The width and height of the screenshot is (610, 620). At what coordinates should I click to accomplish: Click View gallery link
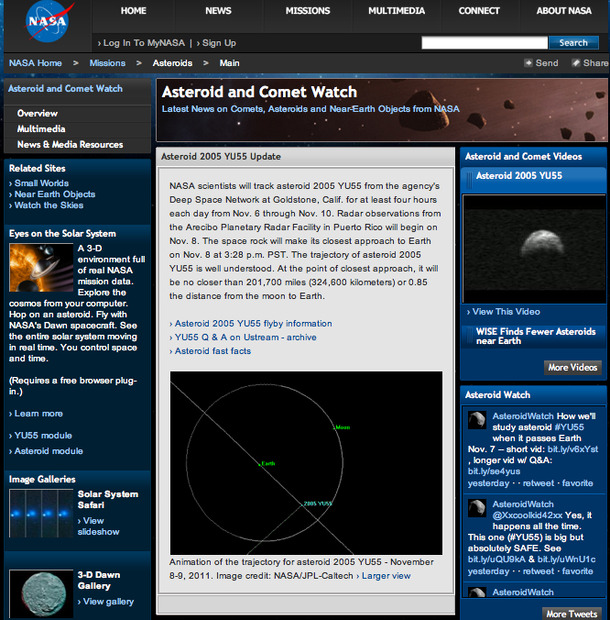[108, 601]
